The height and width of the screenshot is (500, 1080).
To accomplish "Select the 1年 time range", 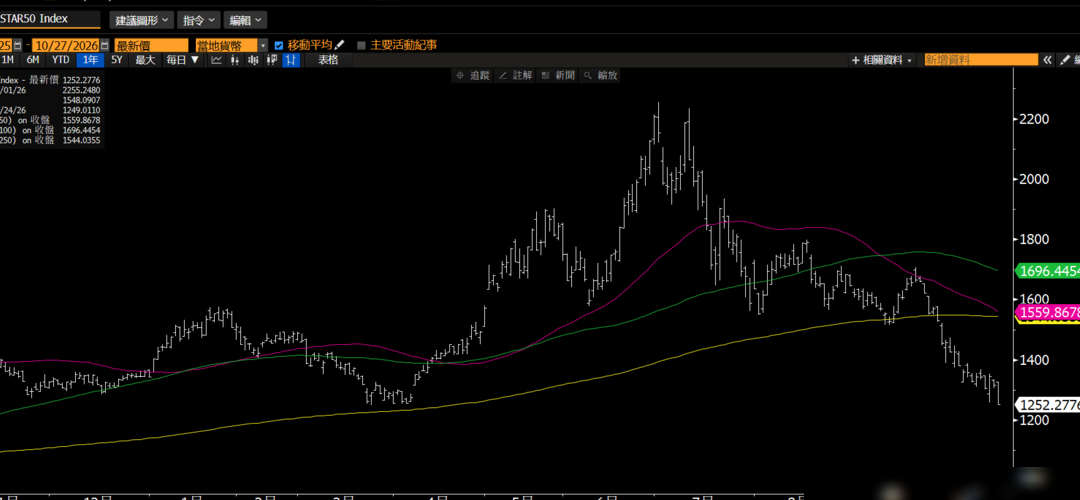I will tap(90, 60).
